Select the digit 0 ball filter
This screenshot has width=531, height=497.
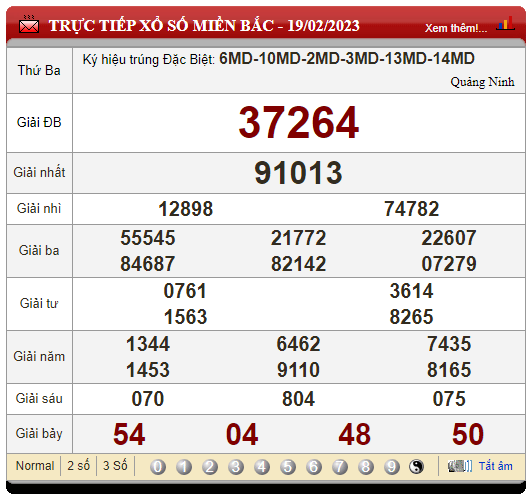[158, 467]
